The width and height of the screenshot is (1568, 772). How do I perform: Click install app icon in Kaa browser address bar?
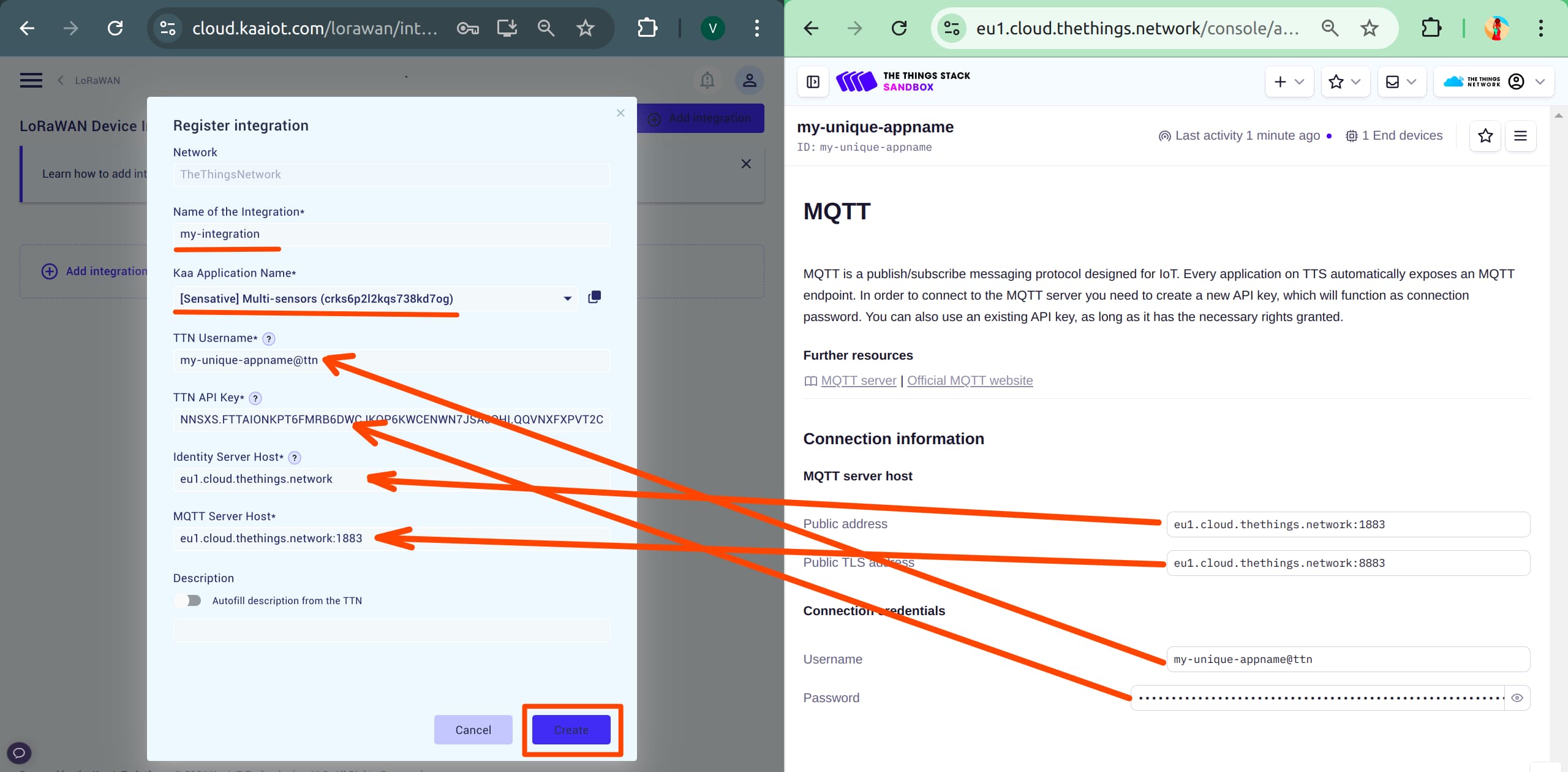click(x=507, y=28)
